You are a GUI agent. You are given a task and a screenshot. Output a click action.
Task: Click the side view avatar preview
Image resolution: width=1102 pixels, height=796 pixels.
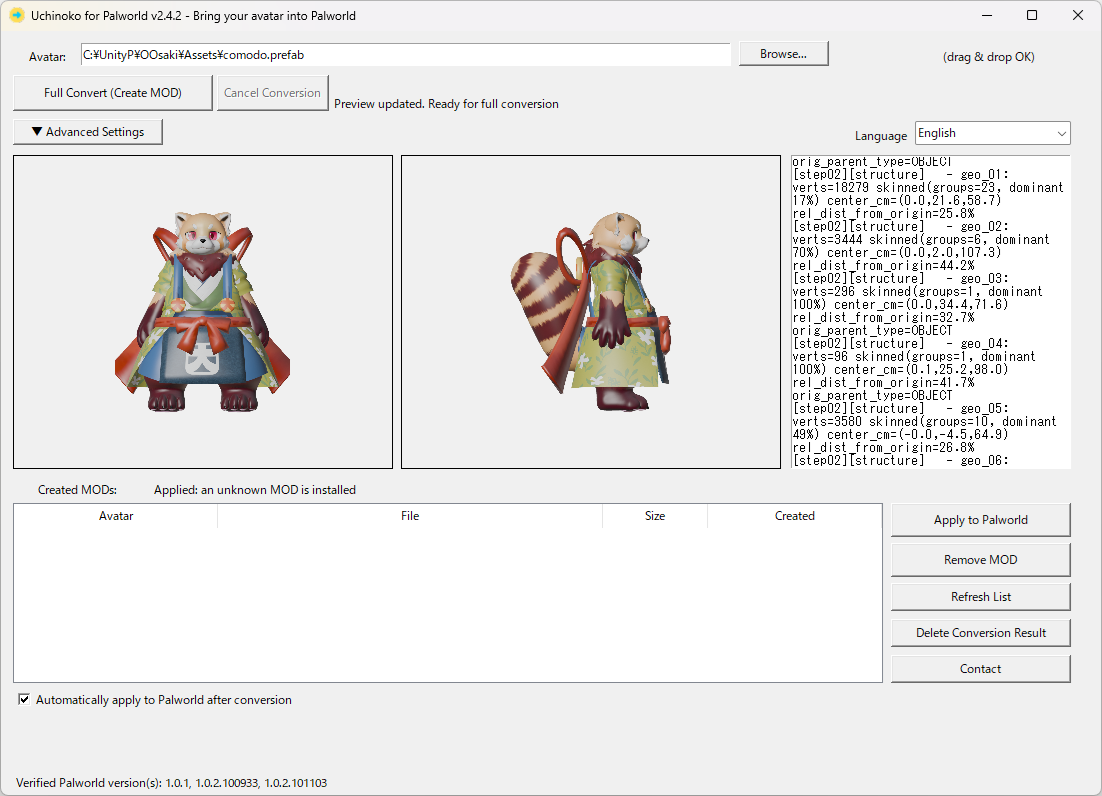[x=591, y=312]
